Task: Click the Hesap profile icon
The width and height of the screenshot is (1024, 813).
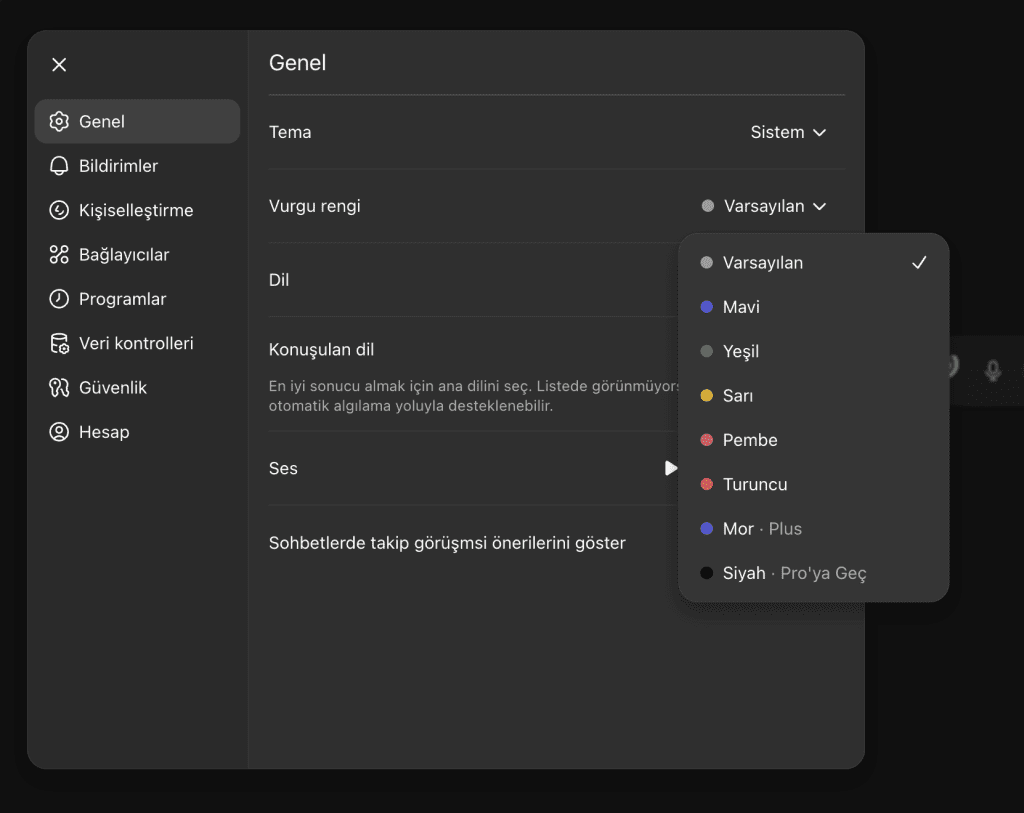Action: click(x=59, y=432)
